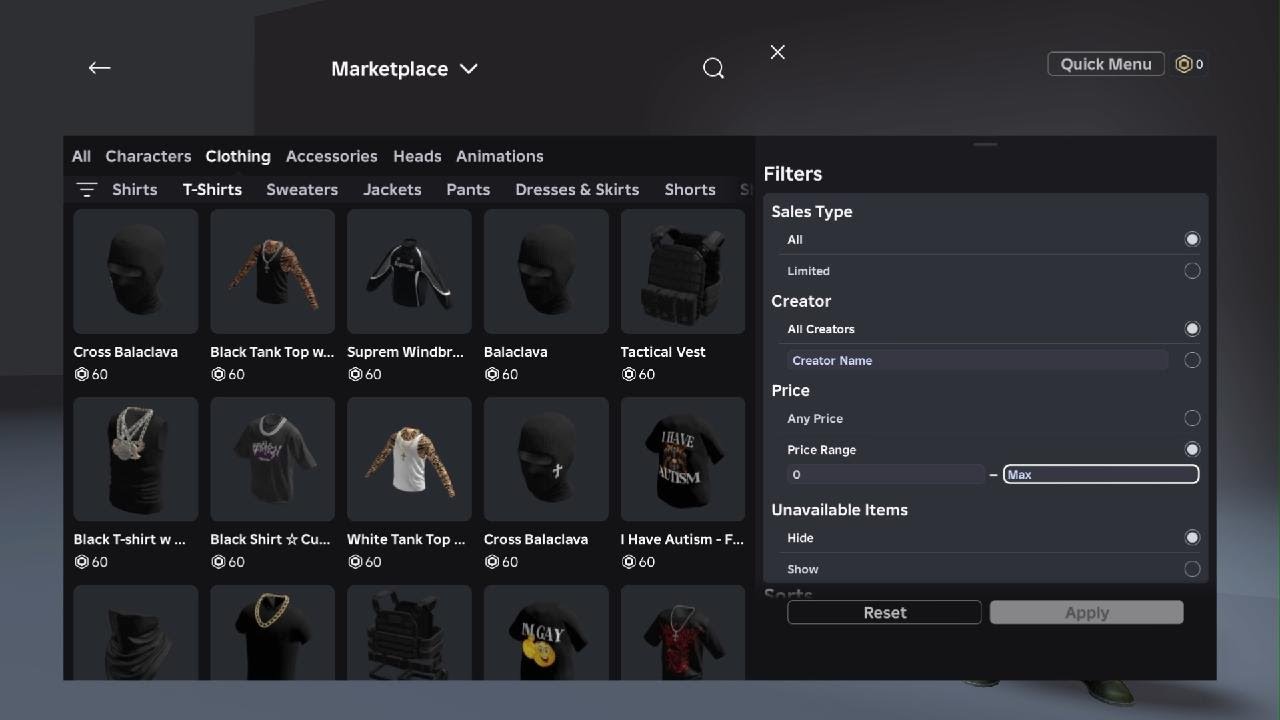Switch to the Clothing tab

pos(238,156)
